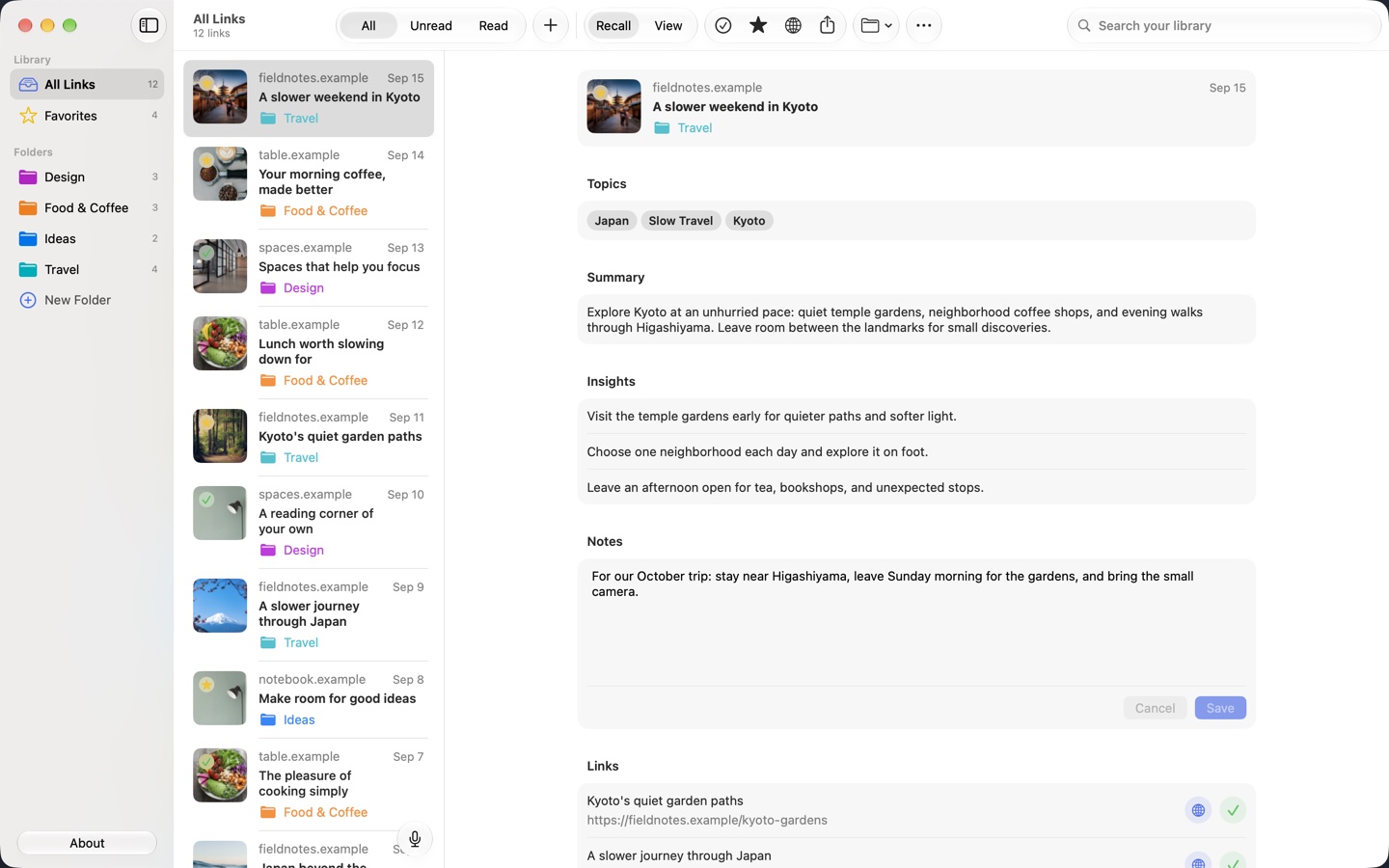Click the Travel folder icon in sidebar
Viewport: 1389px width, 868px height.
tap(28, 270)
